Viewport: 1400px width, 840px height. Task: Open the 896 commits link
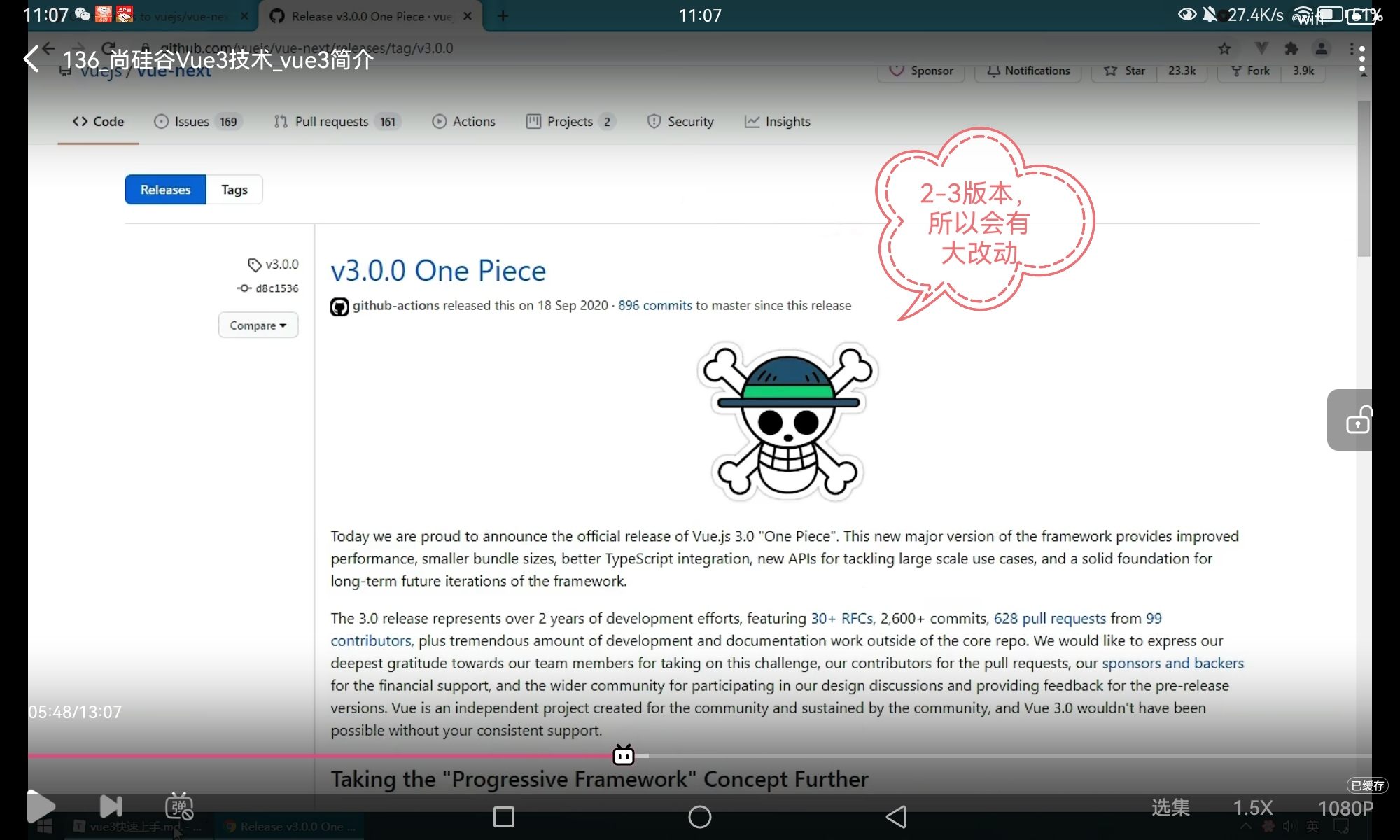(x=654, y=306)
